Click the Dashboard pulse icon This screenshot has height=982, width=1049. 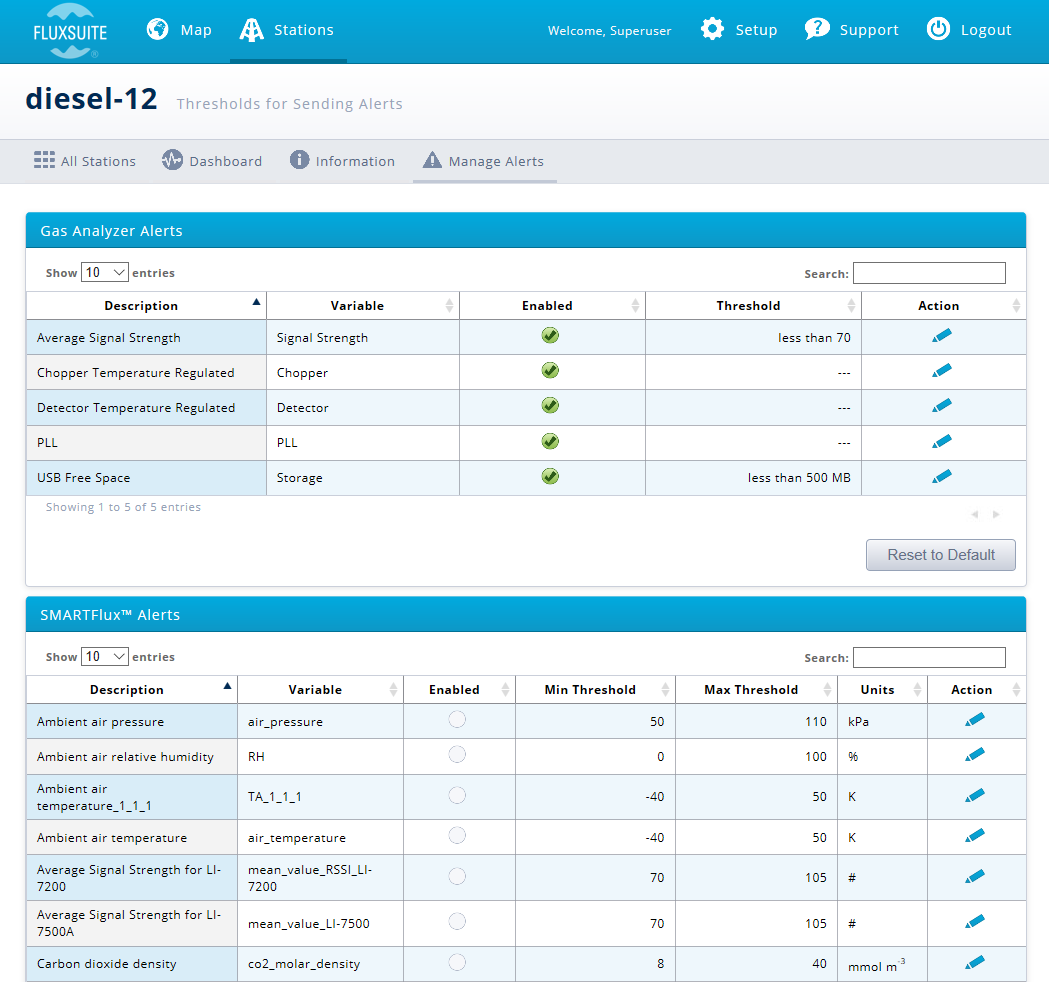point(172,160)
